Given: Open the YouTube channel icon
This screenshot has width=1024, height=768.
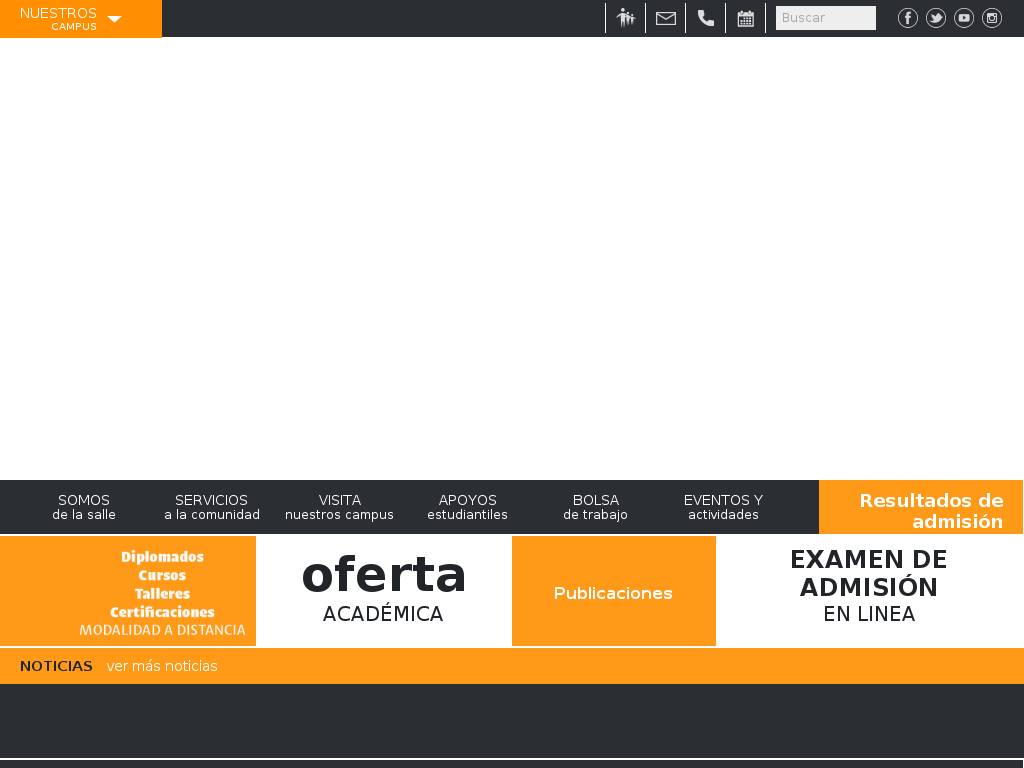Looking at the screenshot, I should coord(964,18).
